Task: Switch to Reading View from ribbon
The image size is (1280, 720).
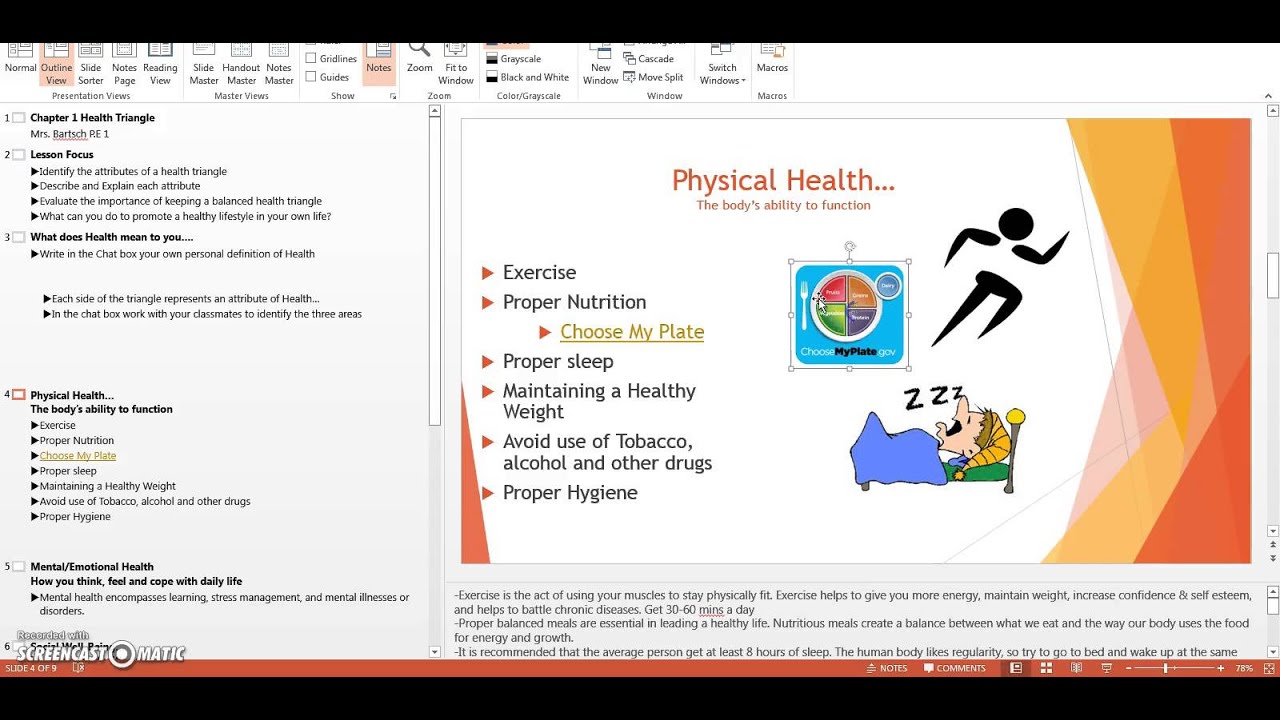Action: 160,63
